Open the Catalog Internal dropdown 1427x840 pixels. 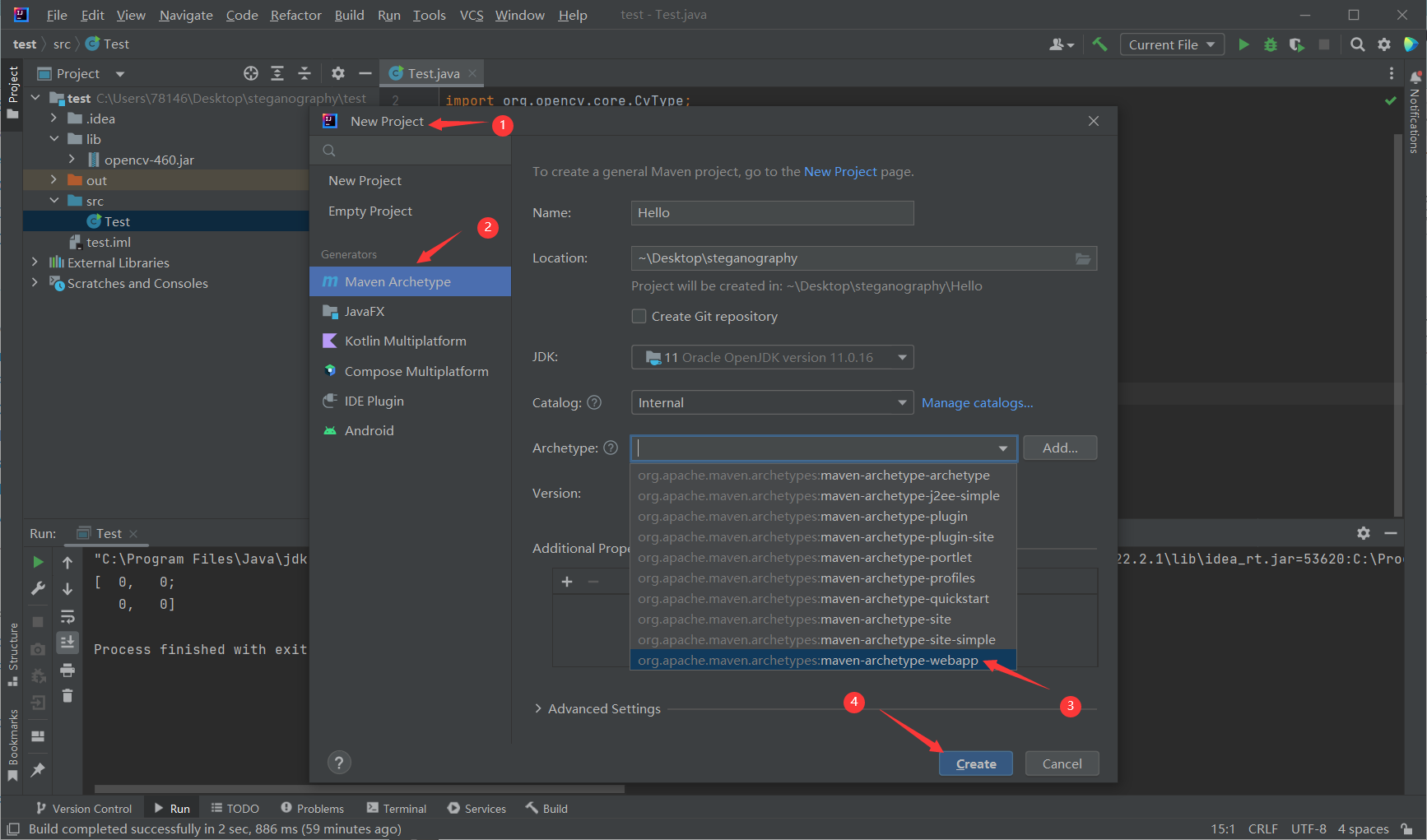[x=772, y=402]
